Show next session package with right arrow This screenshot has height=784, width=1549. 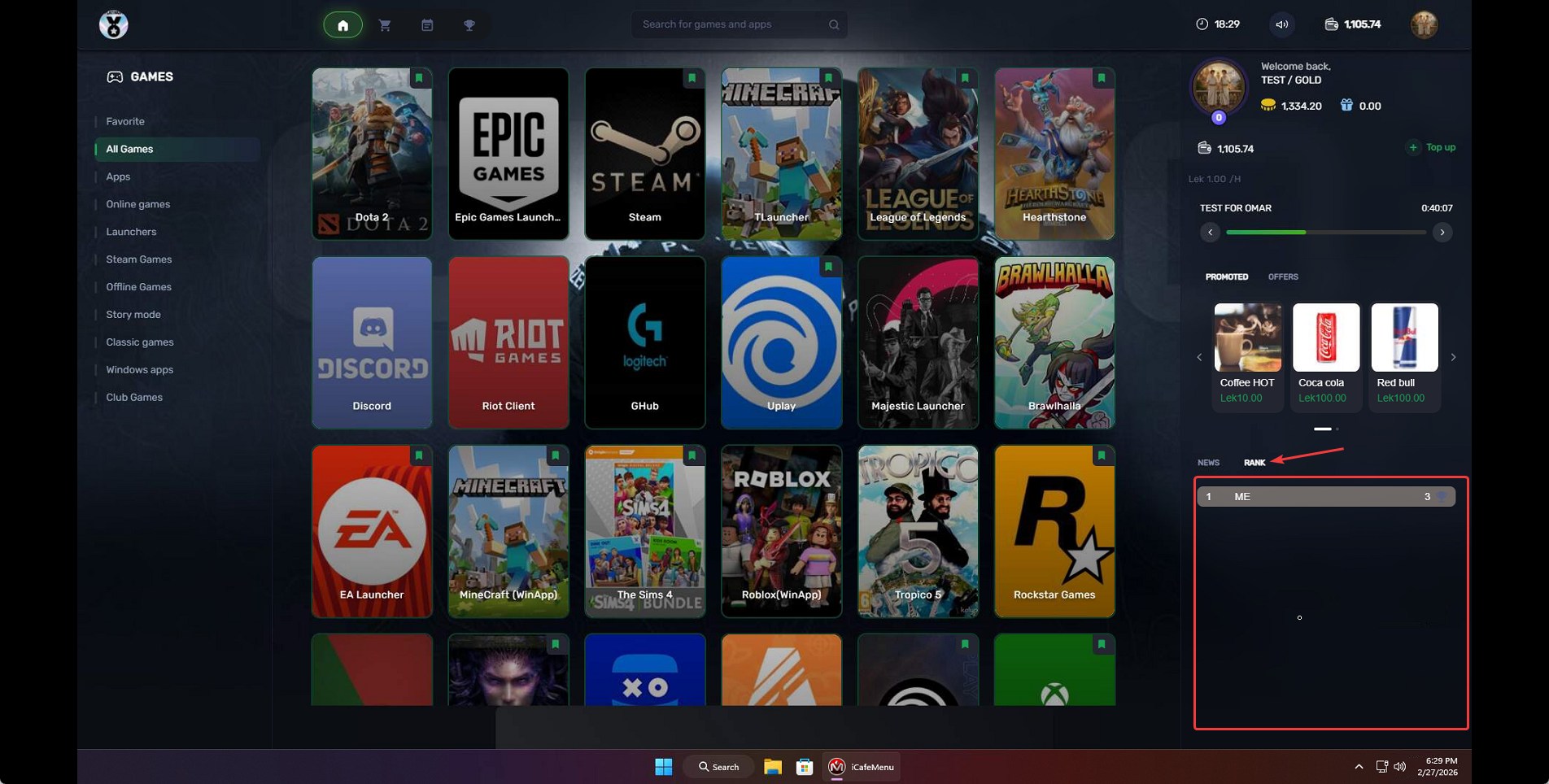[x=1442, y=233]
